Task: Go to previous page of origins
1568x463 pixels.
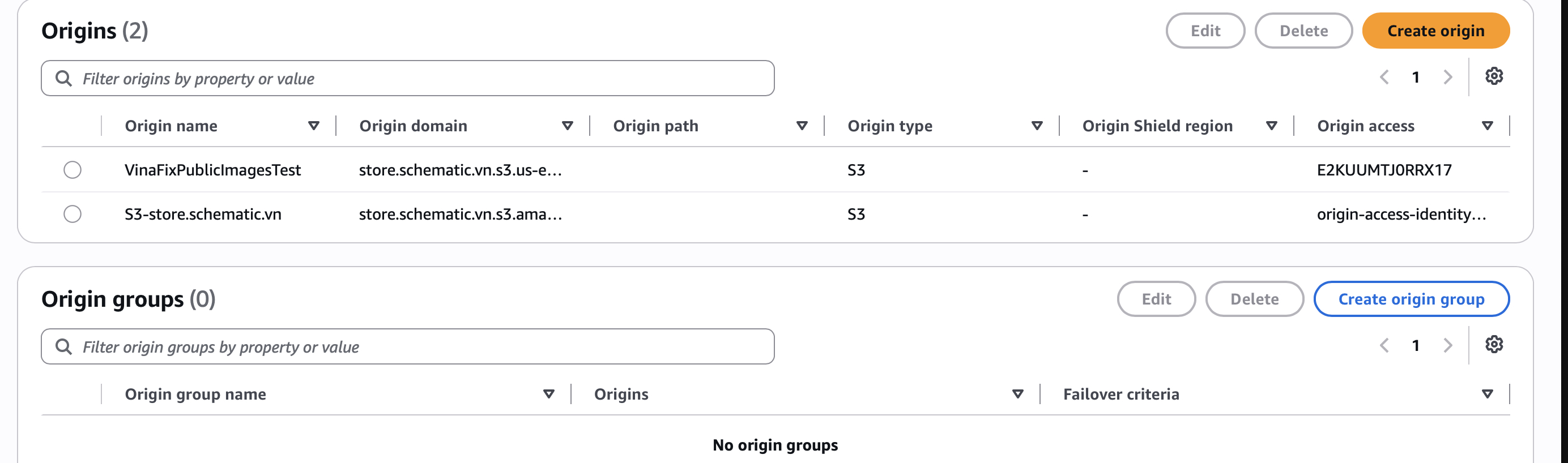Action: click(x=1384, y=78)
